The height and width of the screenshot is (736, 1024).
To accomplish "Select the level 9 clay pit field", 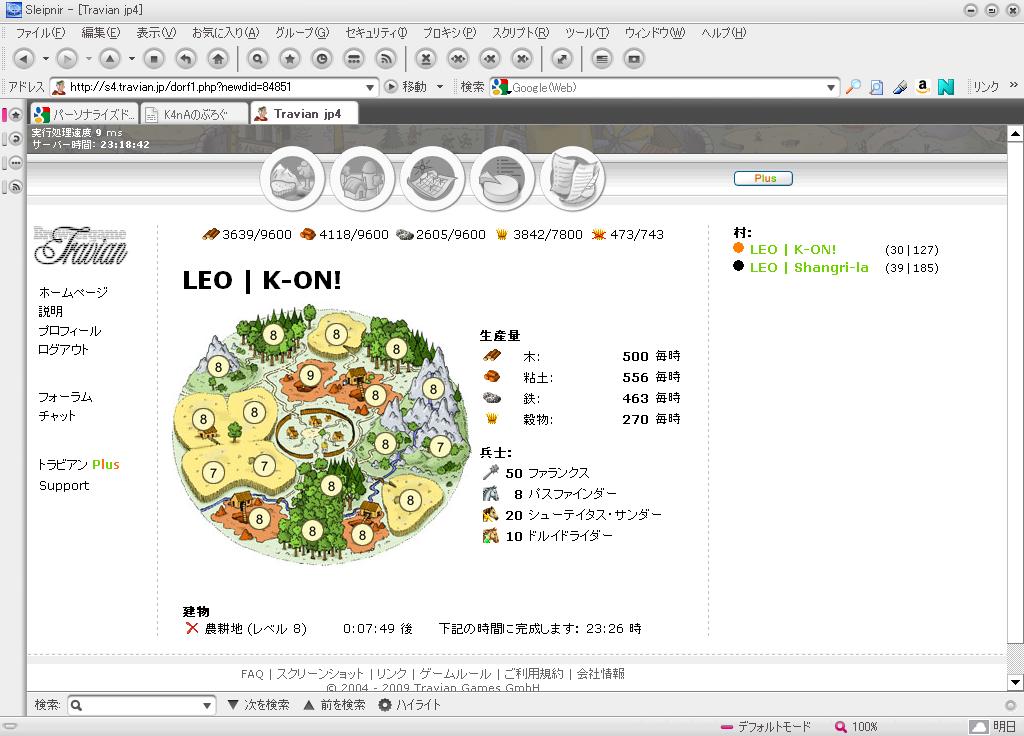I will pyautogui.click(x=310, y=376).
